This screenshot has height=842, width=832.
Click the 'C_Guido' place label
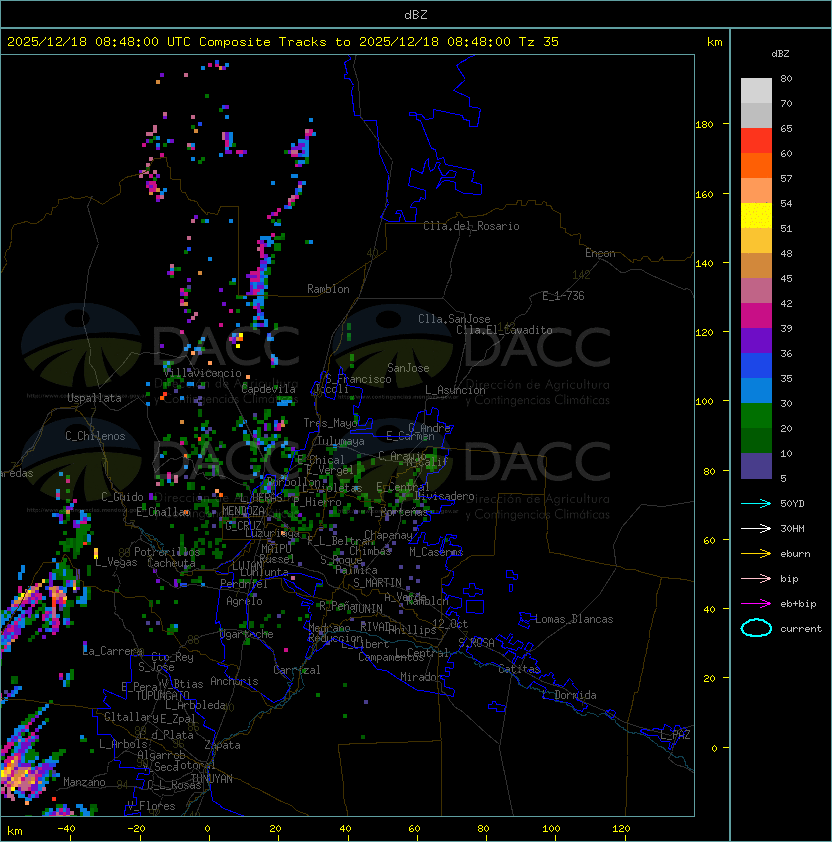[122, 497]
